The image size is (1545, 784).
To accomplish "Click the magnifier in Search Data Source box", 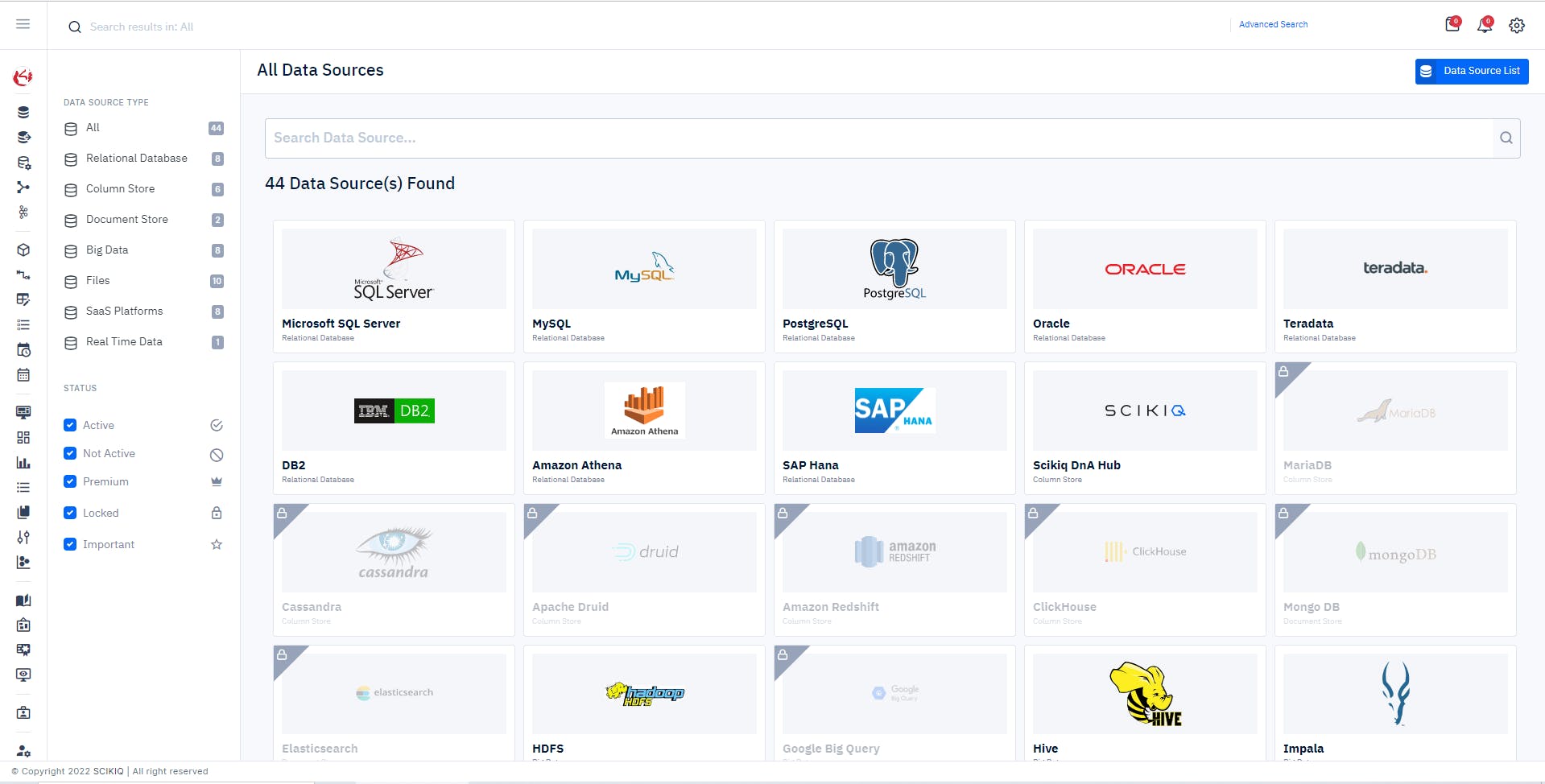I will [x=1506, y=138].
